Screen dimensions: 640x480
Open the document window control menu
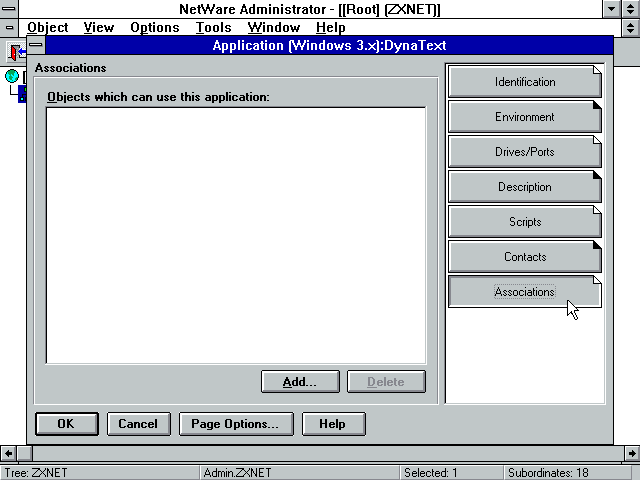point(9,27)
